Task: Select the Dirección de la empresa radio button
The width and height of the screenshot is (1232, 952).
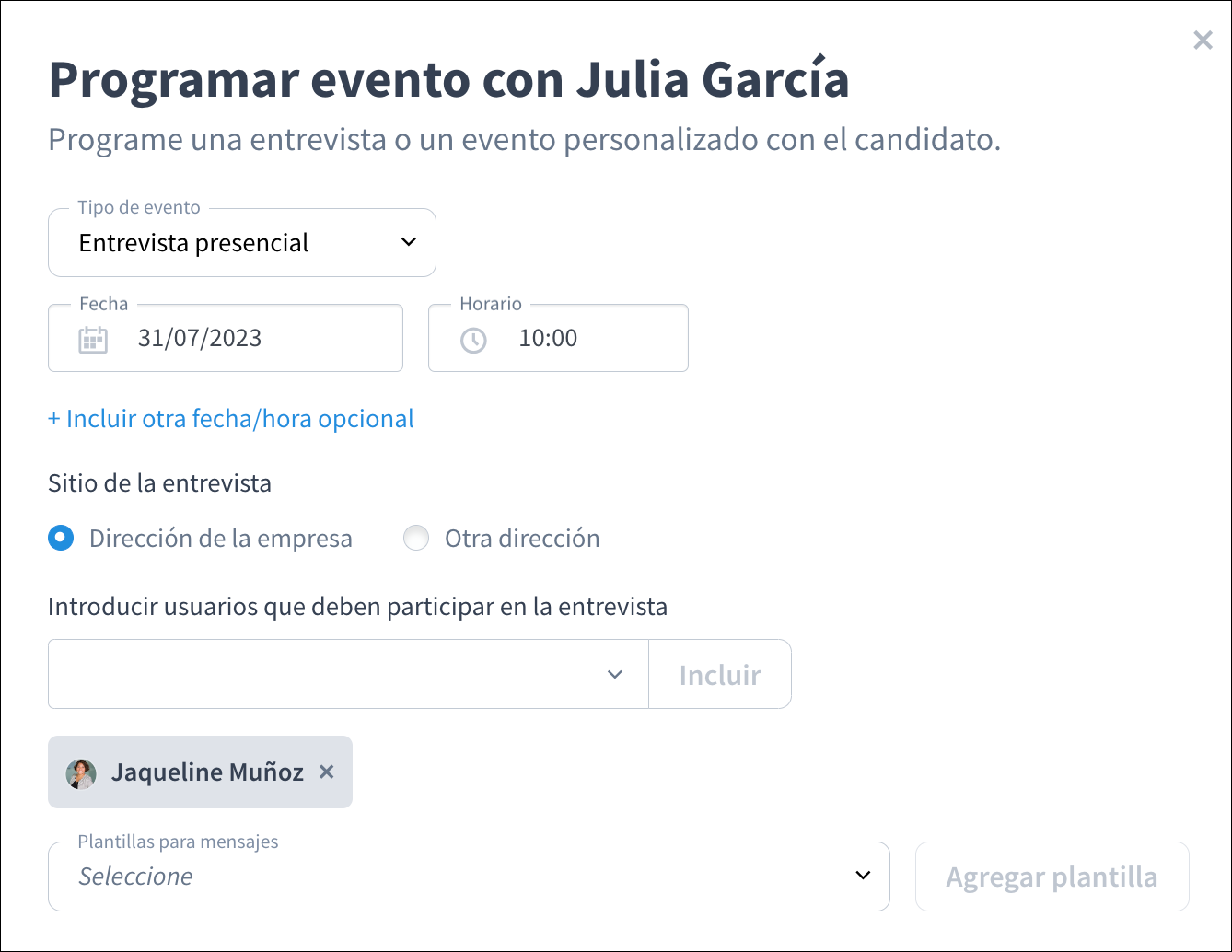Action: coord(61,538)
